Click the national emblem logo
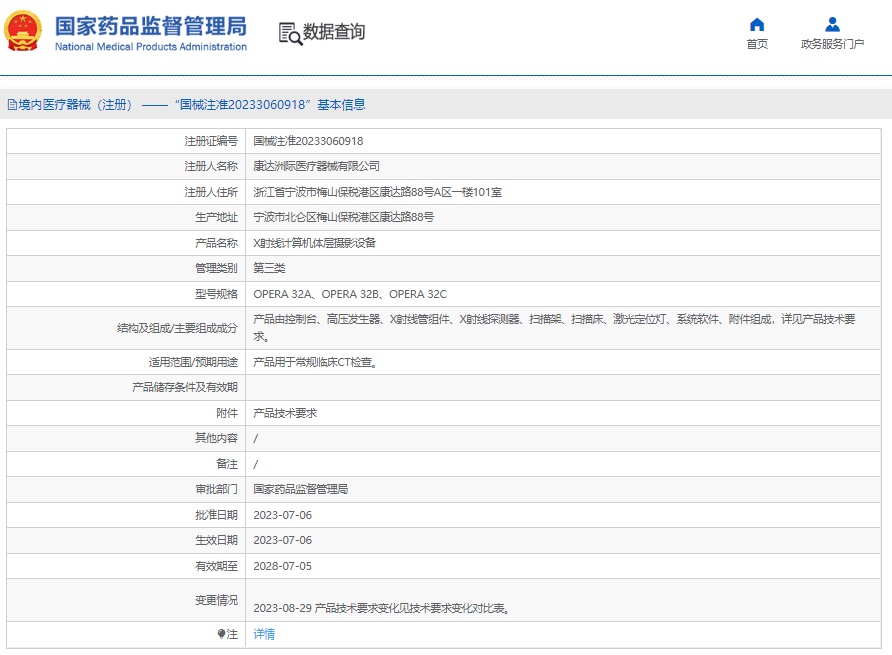 23,31
